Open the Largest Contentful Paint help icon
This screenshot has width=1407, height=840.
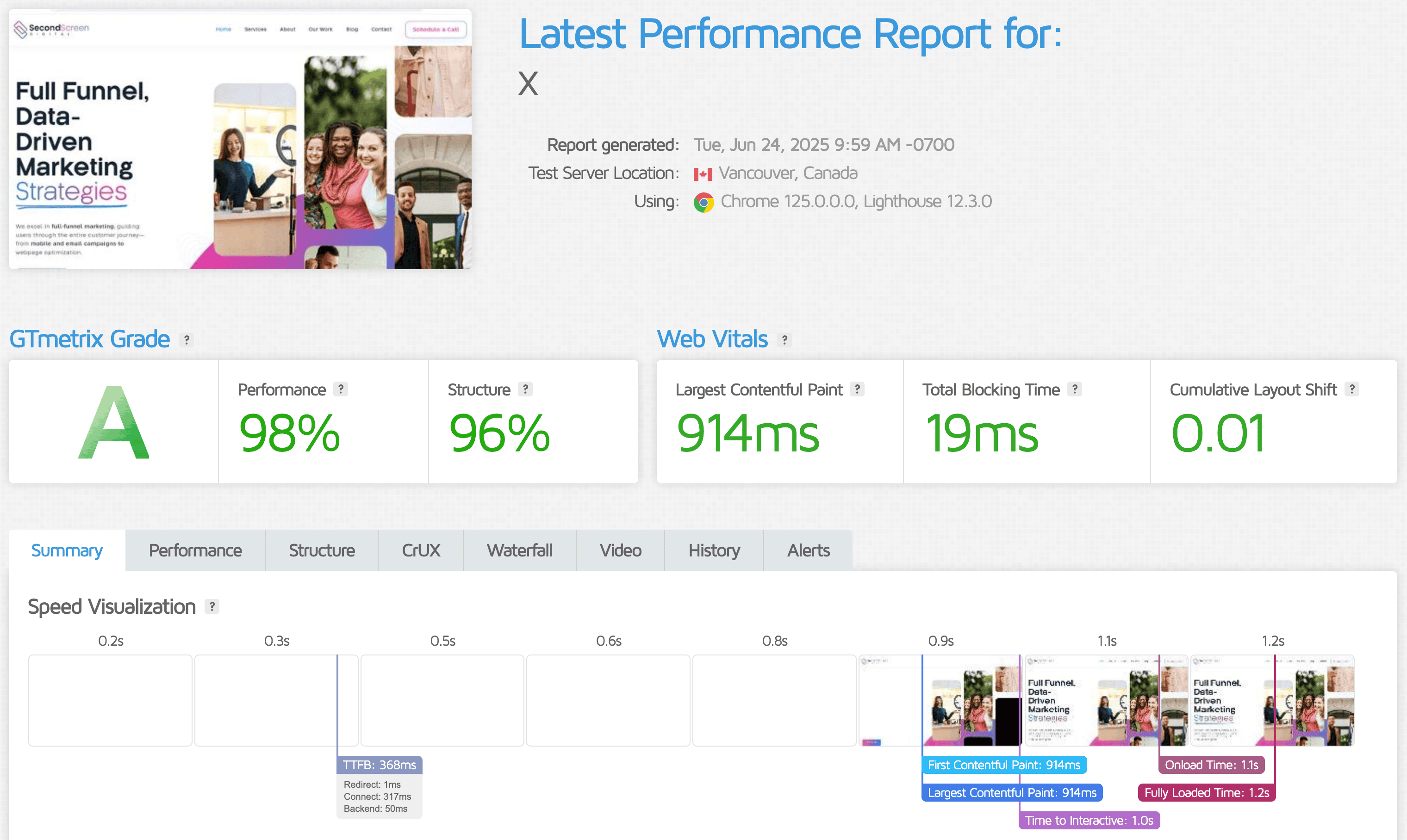click(x=858, y=389)
